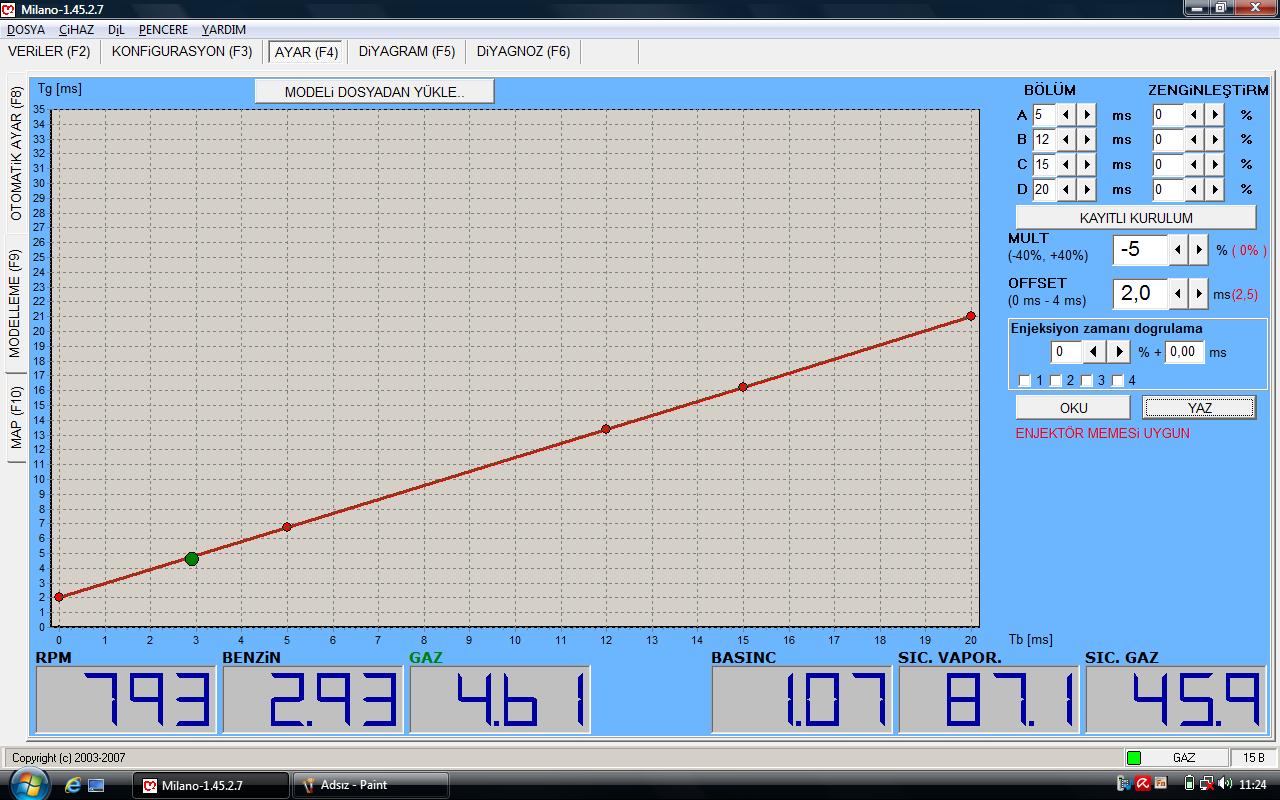Open the DİL menu

click(116, 30)
